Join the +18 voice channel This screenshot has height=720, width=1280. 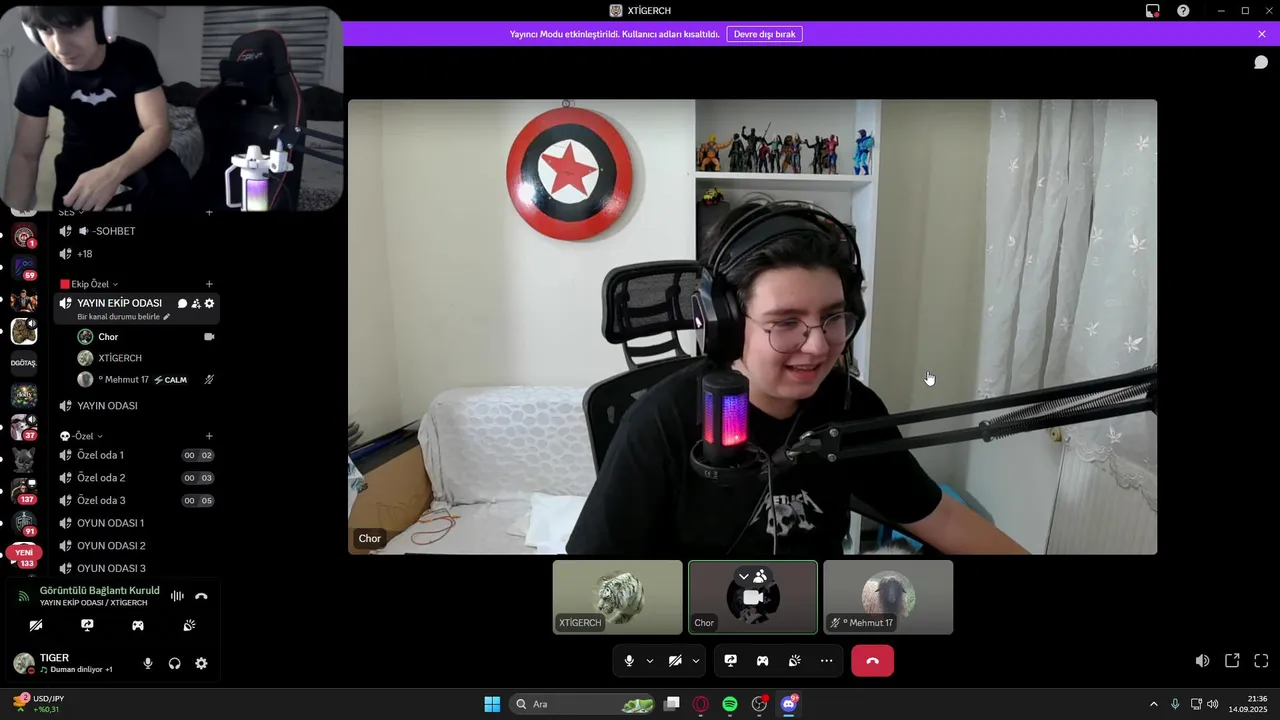[x=136, y=254]
